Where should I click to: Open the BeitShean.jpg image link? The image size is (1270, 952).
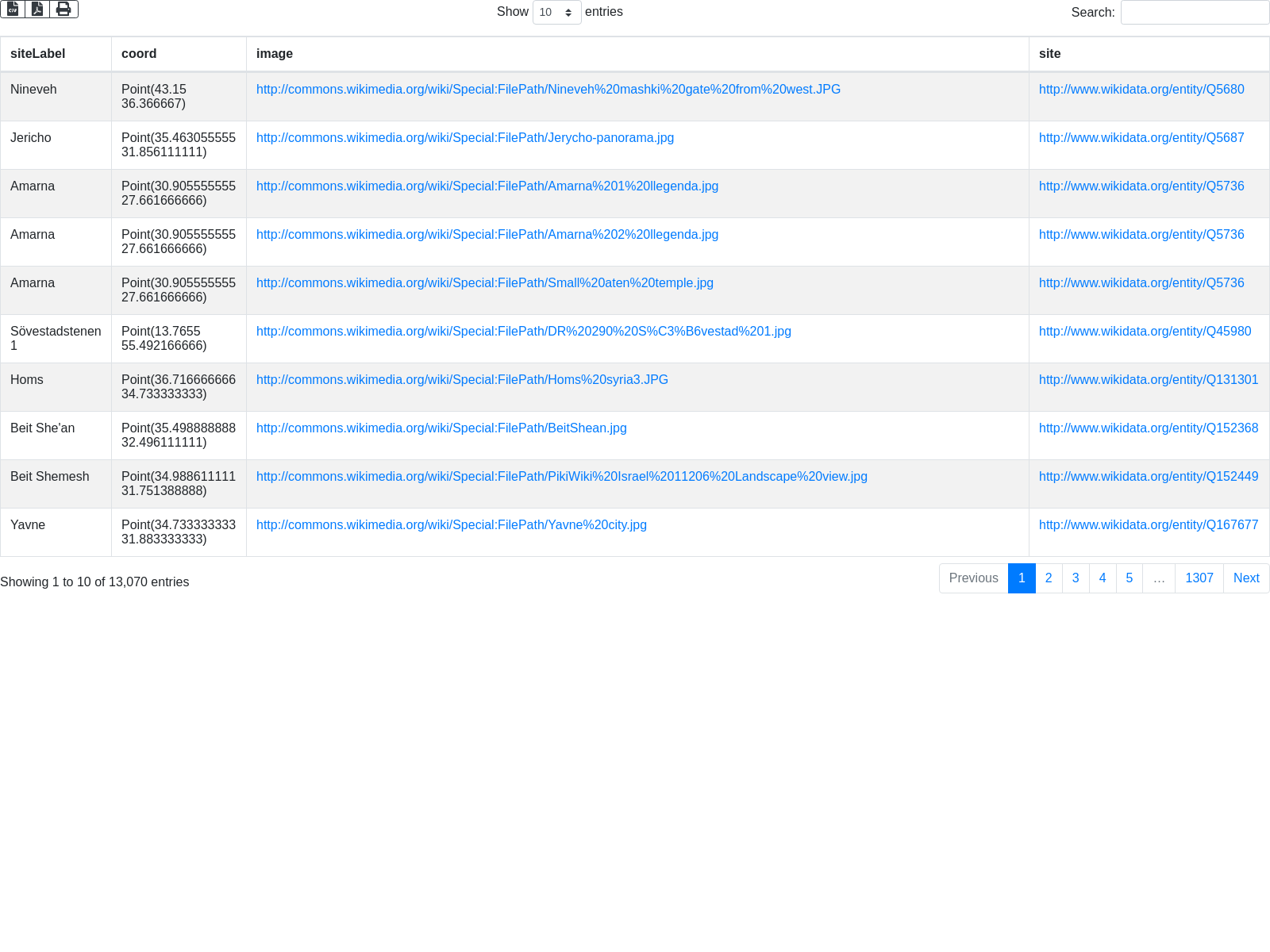click(441, 428)
